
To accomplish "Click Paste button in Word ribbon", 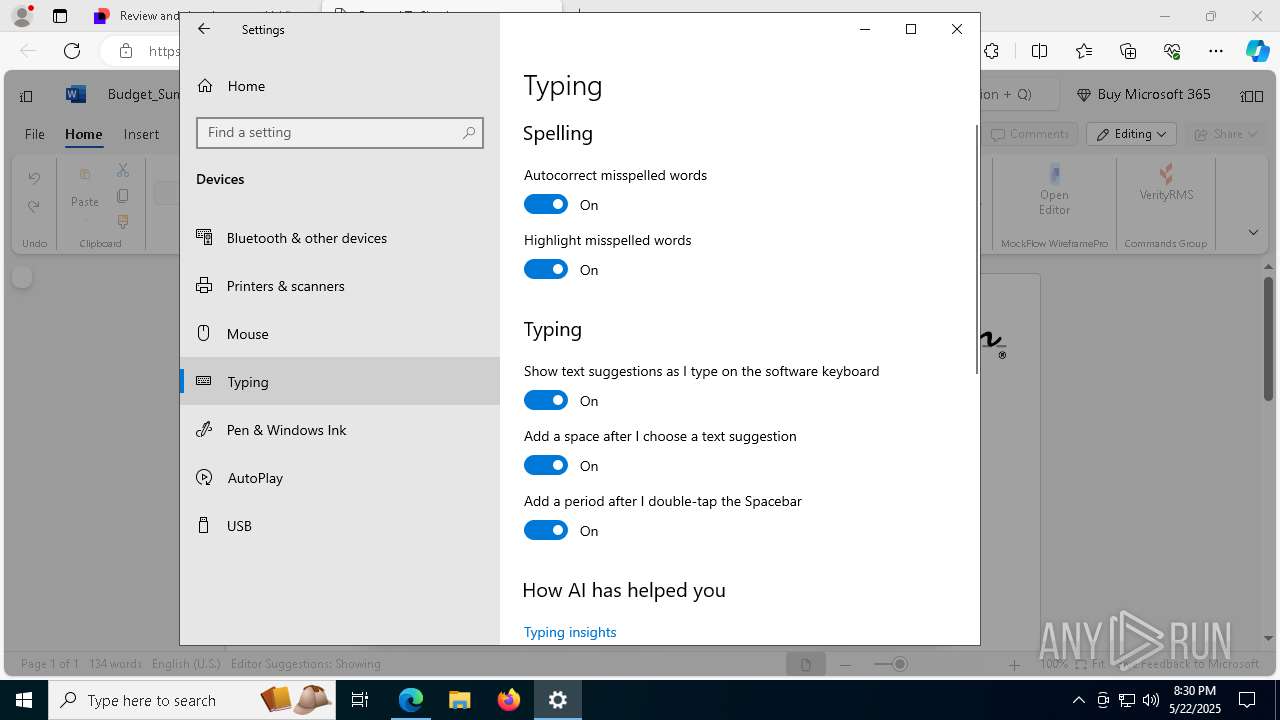I will (x=85, y=190).
